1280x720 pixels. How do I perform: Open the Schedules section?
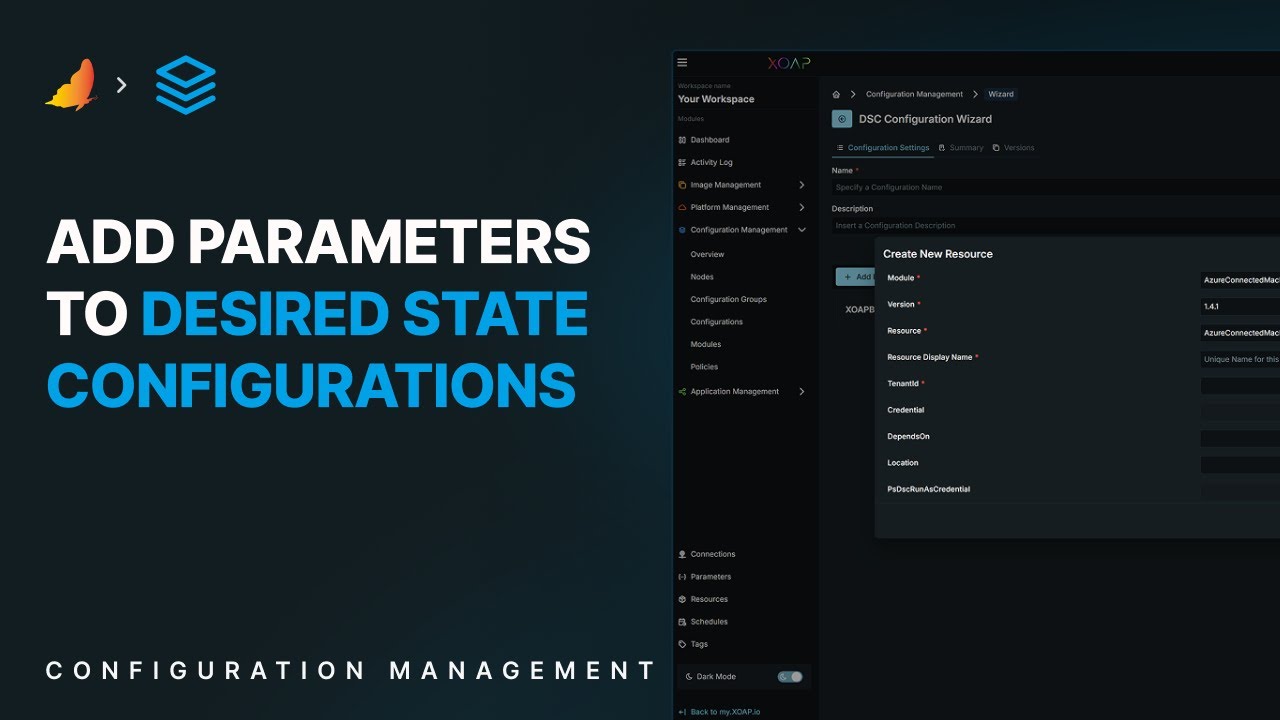[x=709, y=621]
